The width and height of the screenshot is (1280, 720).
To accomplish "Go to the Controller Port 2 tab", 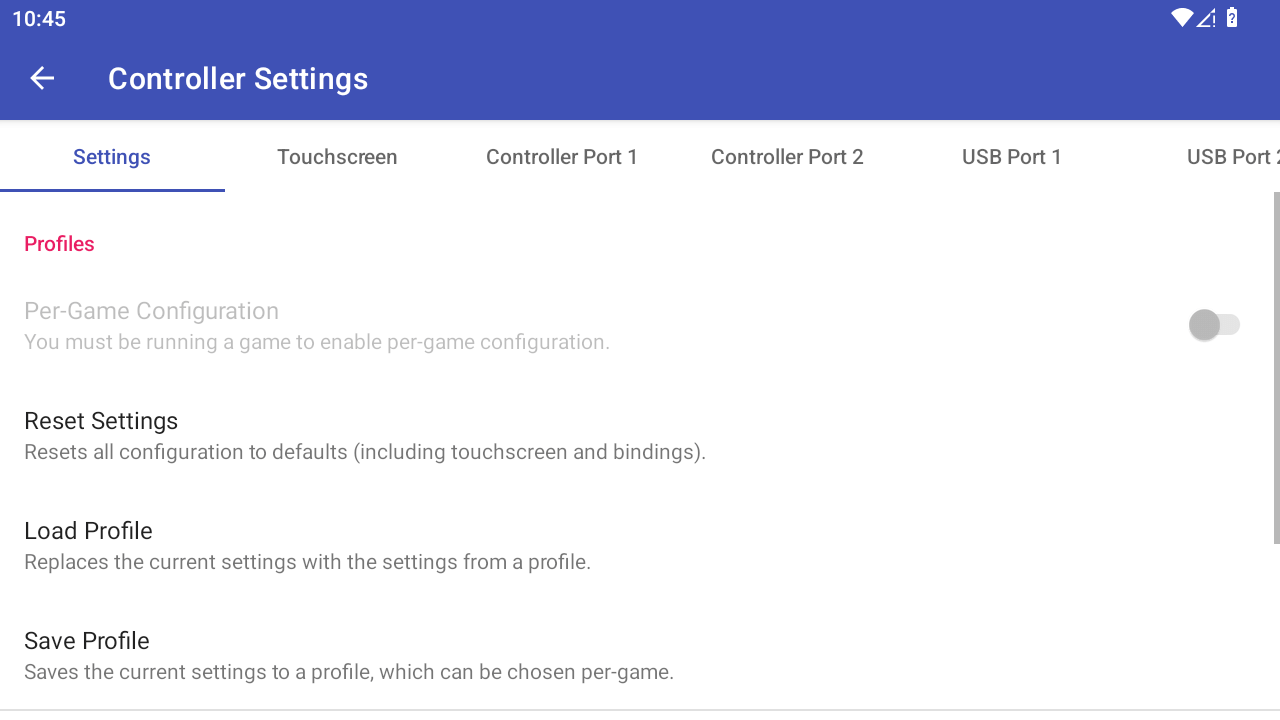I will [x=787, y=157].
